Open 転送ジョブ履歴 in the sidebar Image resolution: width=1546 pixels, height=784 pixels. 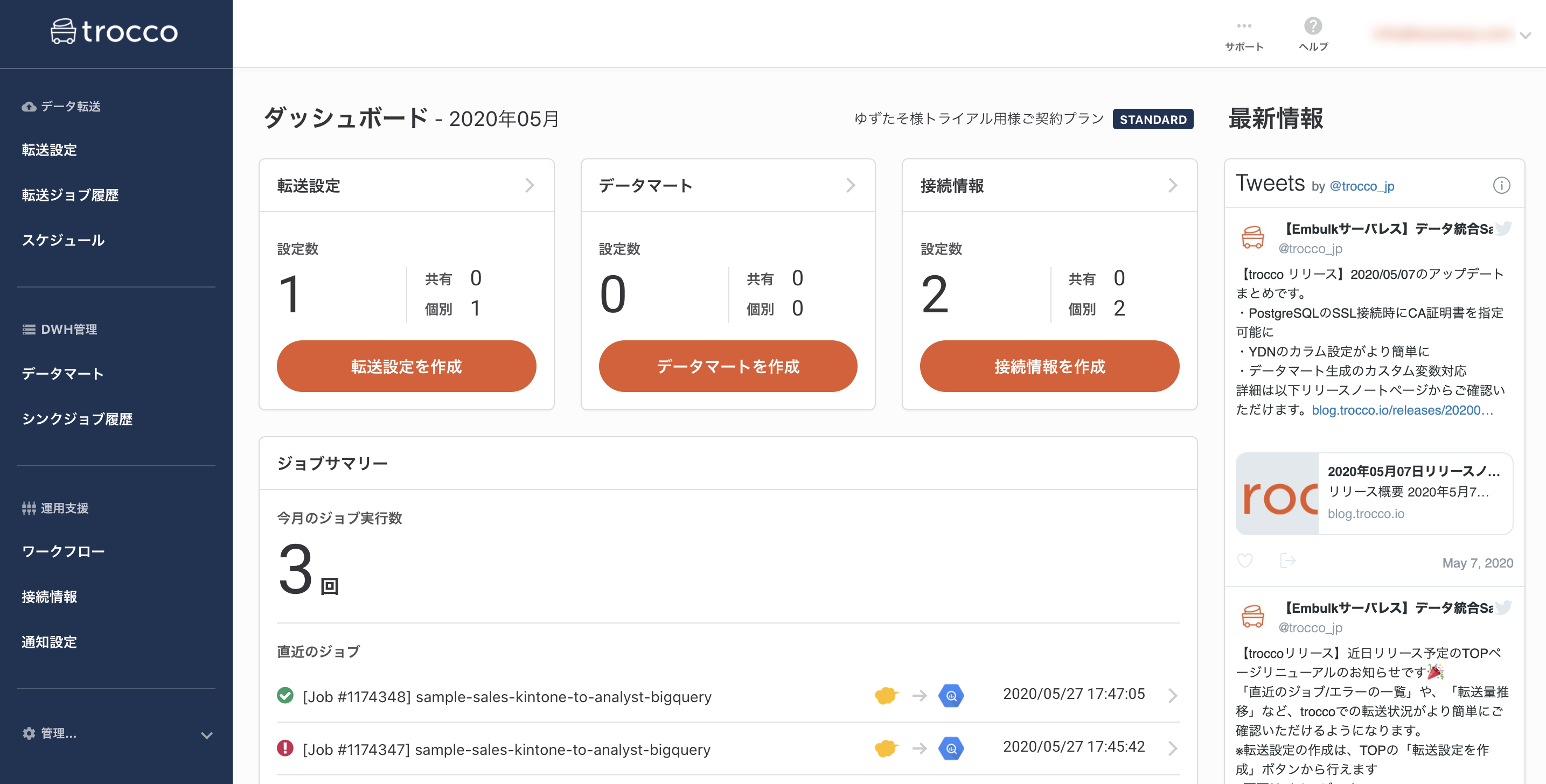[x=70, y=195]
